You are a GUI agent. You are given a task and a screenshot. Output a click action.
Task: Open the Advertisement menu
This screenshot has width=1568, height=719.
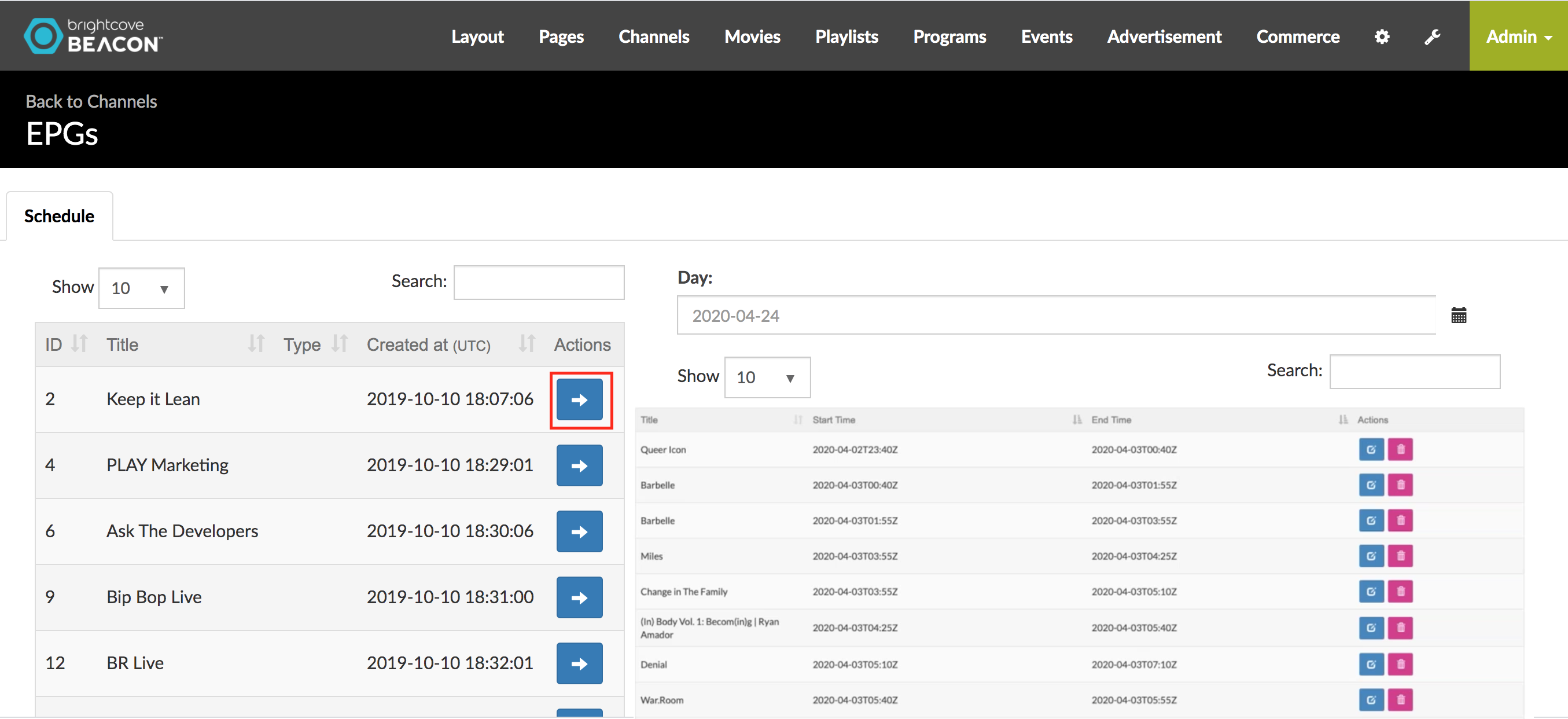[x=1164, y=36]
